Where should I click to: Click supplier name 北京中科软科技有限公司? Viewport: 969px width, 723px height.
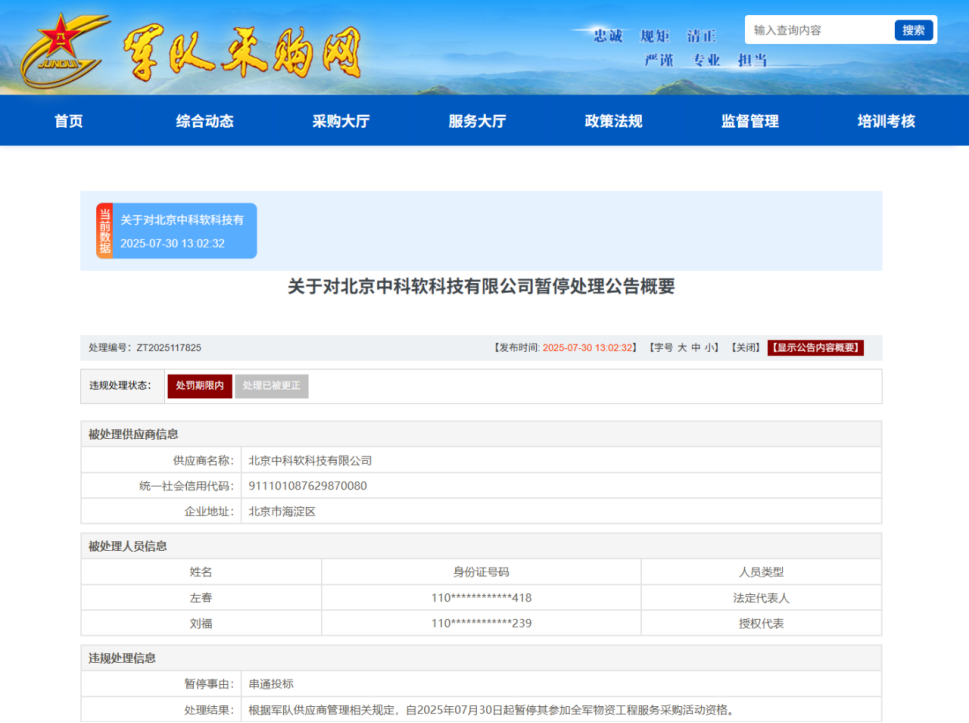[310, 460]
